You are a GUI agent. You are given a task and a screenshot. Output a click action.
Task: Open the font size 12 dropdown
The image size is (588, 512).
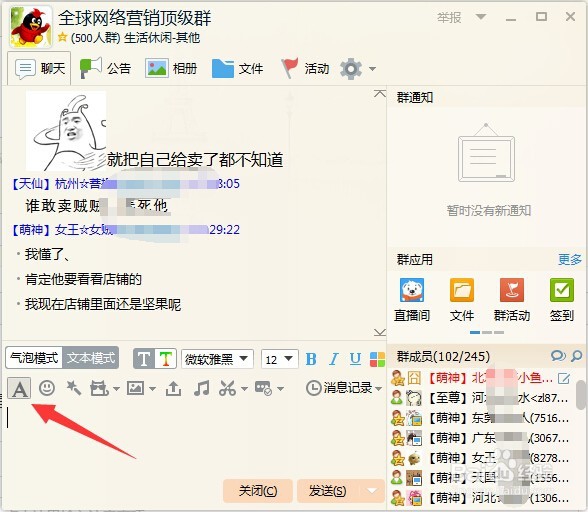click(x=279, y=359)
